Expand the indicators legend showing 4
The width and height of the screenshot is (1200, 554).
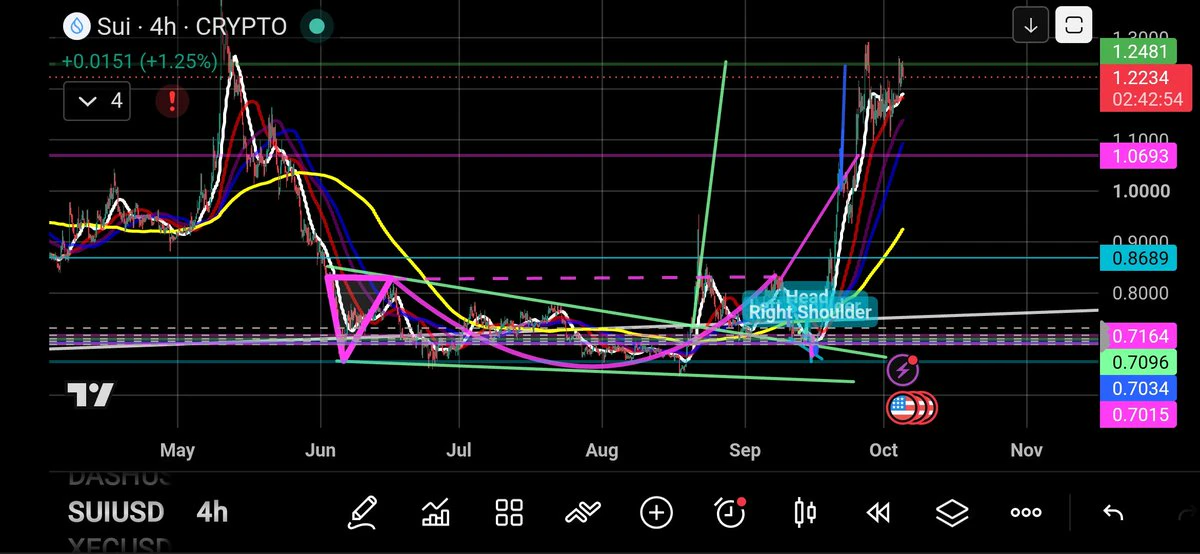click(x=96, y=100)
